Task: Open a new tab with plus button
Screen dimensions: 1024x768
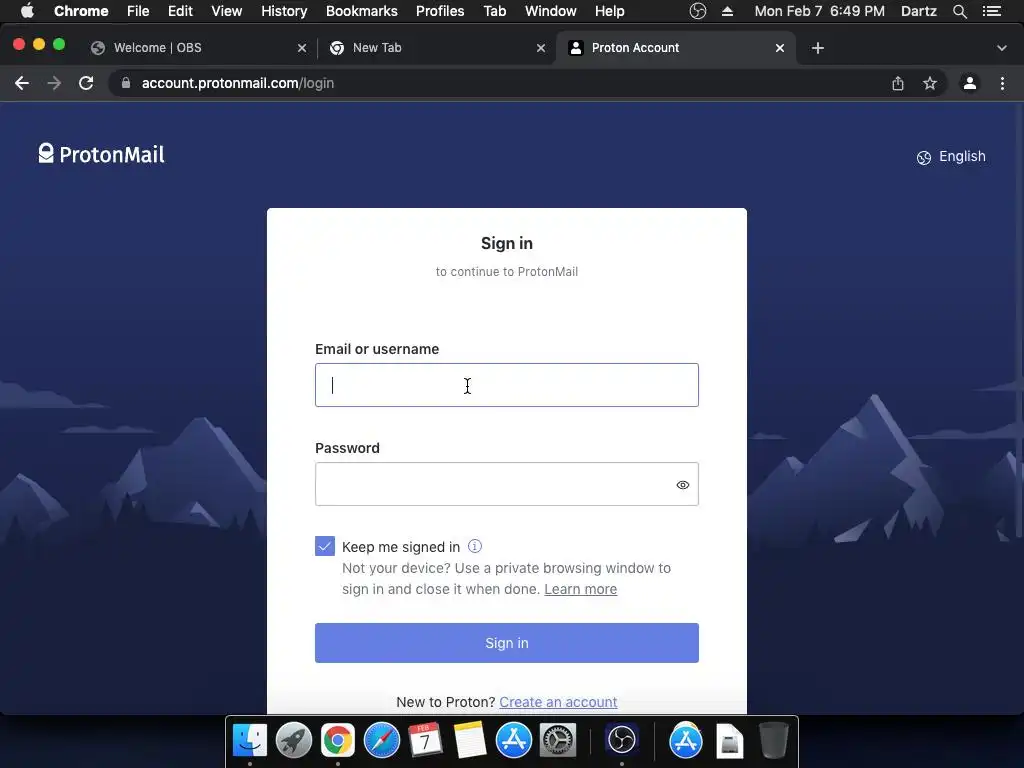Action: [x=818, y=48]
